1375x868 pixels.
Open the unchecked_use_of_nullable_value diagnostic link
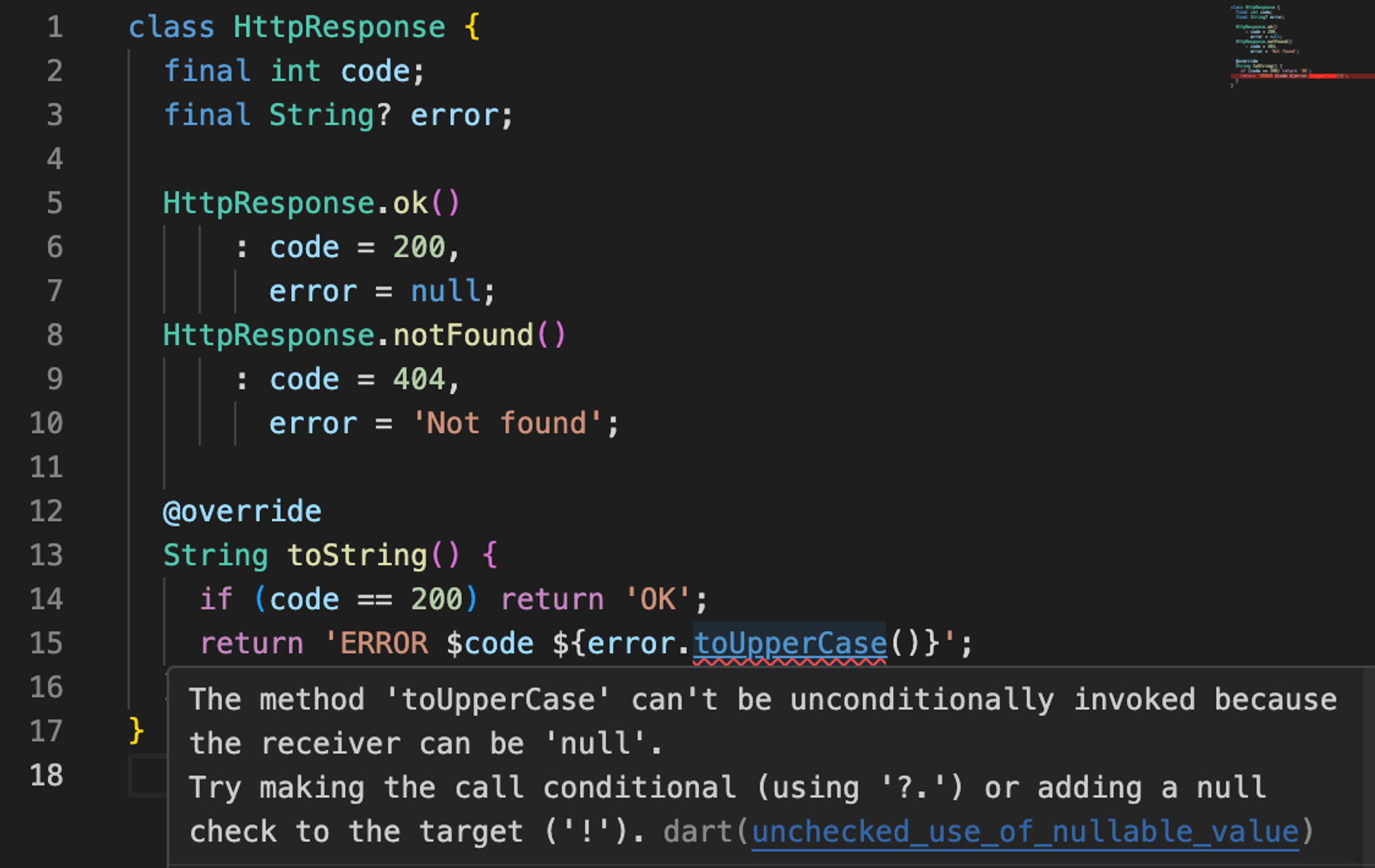pyautogui.click(x=1024, y=832)
